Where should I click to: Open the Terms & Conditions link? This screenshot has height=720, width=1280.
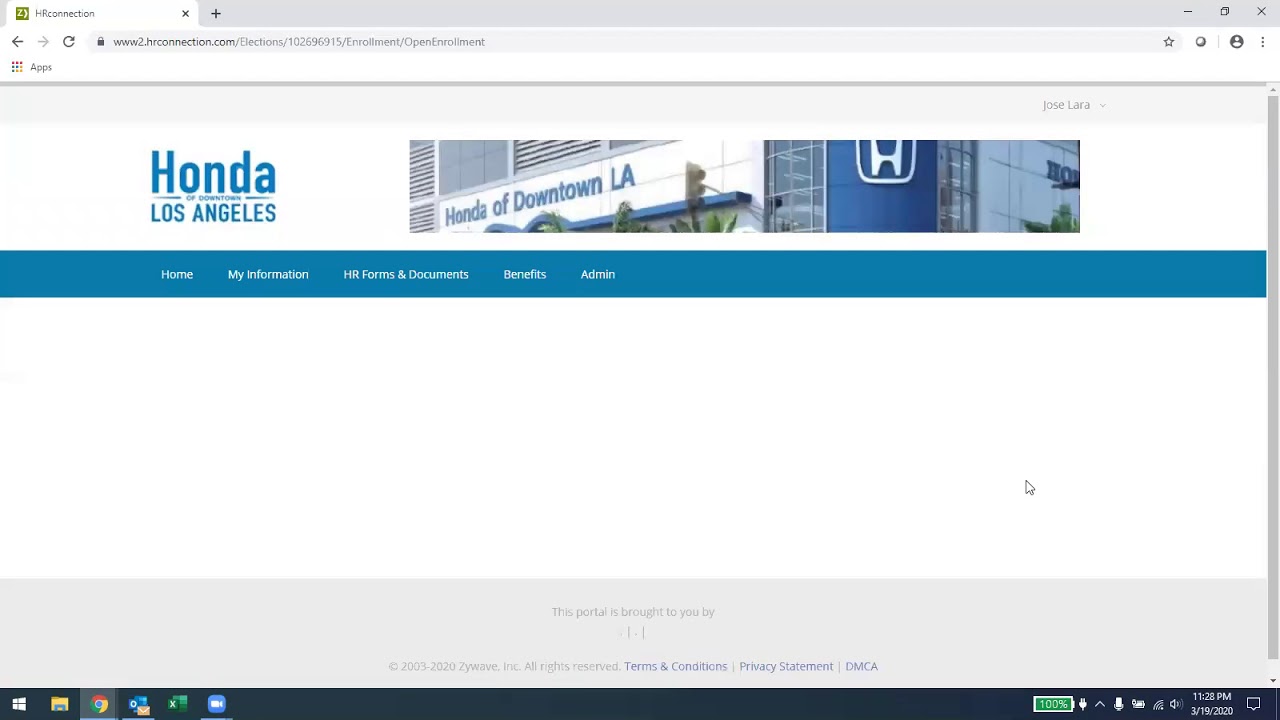(676, 666)
